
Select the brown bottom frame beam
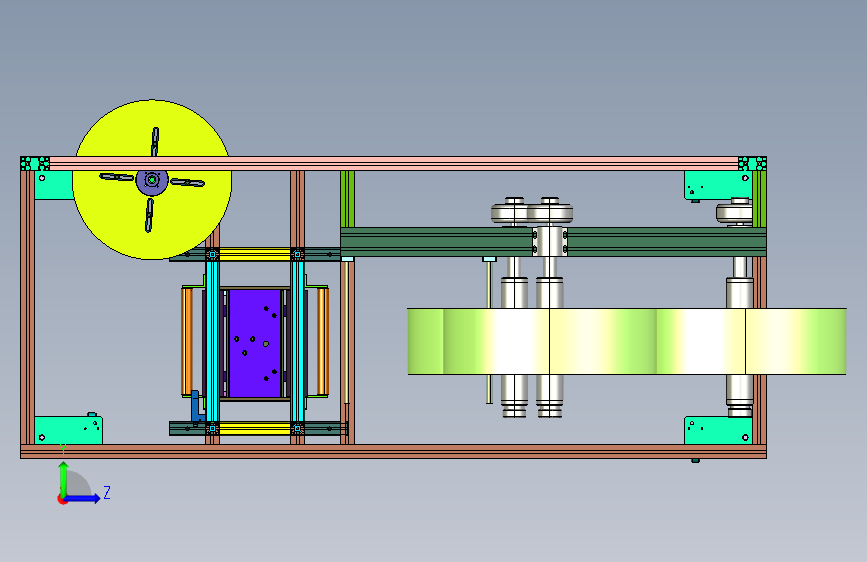[x=393, y=451]
